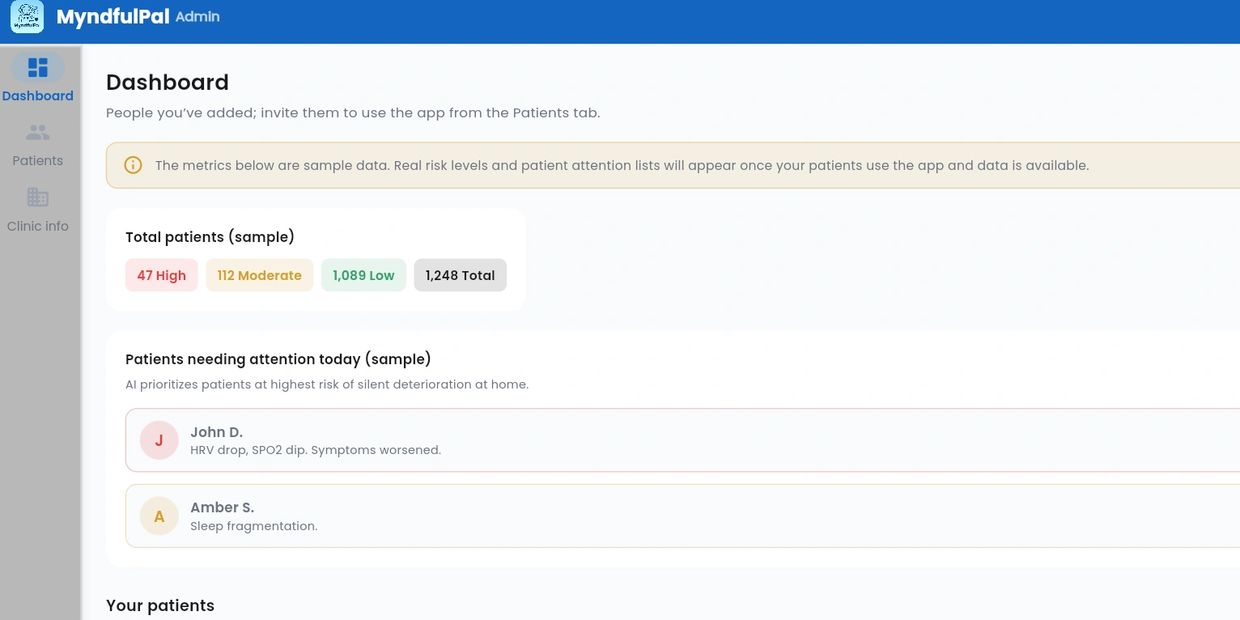Open the Dashboard grid icon
This screenshot has height=620, width=1240.
pyautogui.click(x=38, y=68)
